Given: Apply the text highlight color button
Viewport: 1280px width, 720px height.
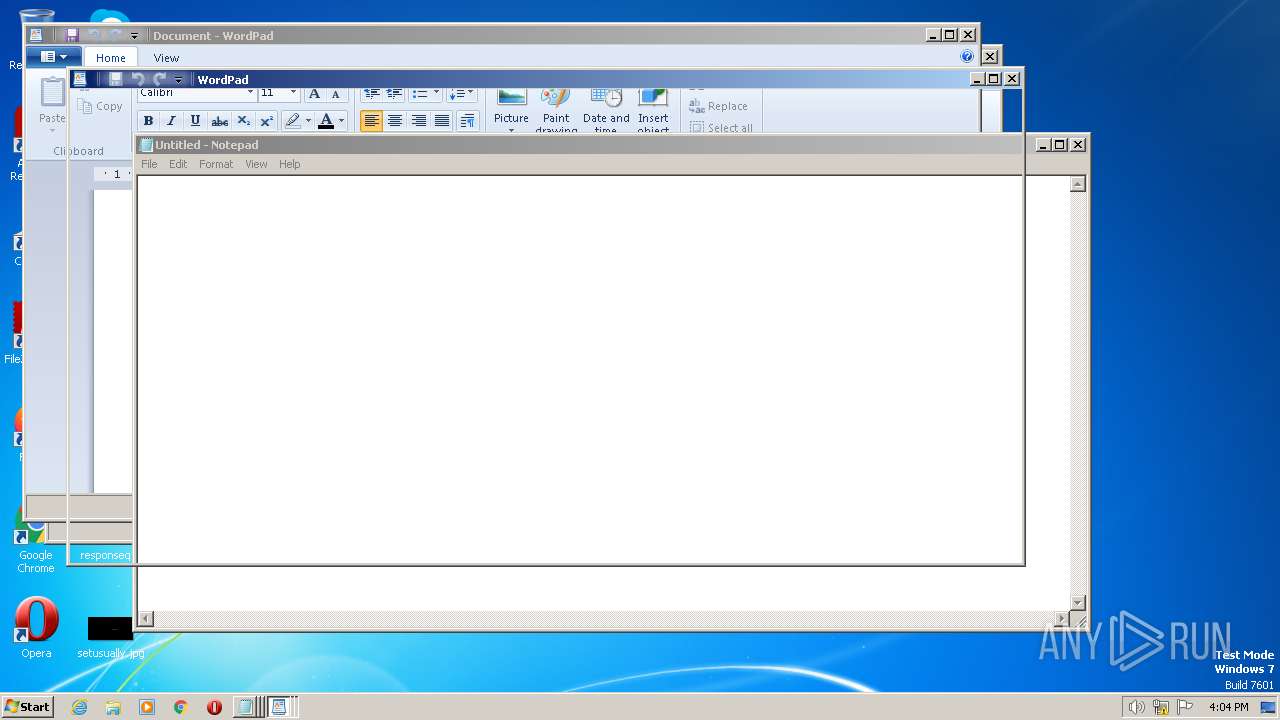Looking at the screenshot, I should [x=292, y=121].
